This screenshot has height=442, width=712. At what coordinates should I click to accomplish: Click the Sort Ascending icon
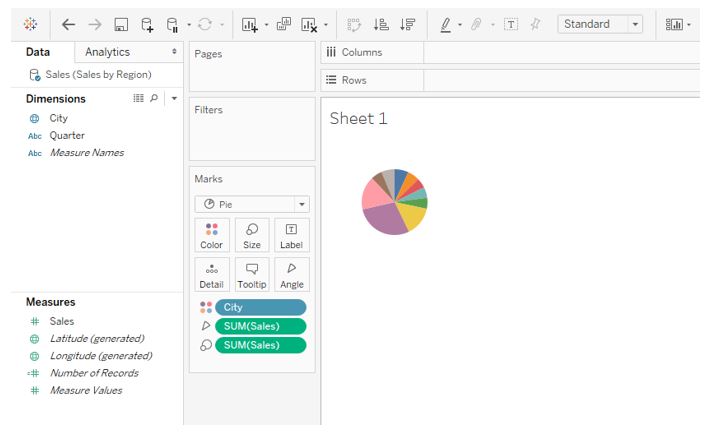[x=381, y=24]
